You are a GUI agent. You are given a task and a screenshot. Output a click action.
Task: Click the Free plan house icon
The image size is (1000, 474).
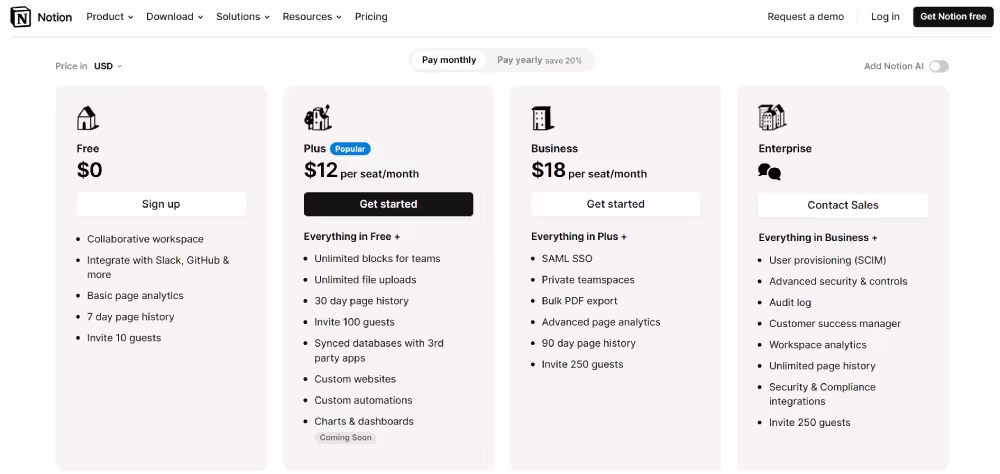point(88,119)
